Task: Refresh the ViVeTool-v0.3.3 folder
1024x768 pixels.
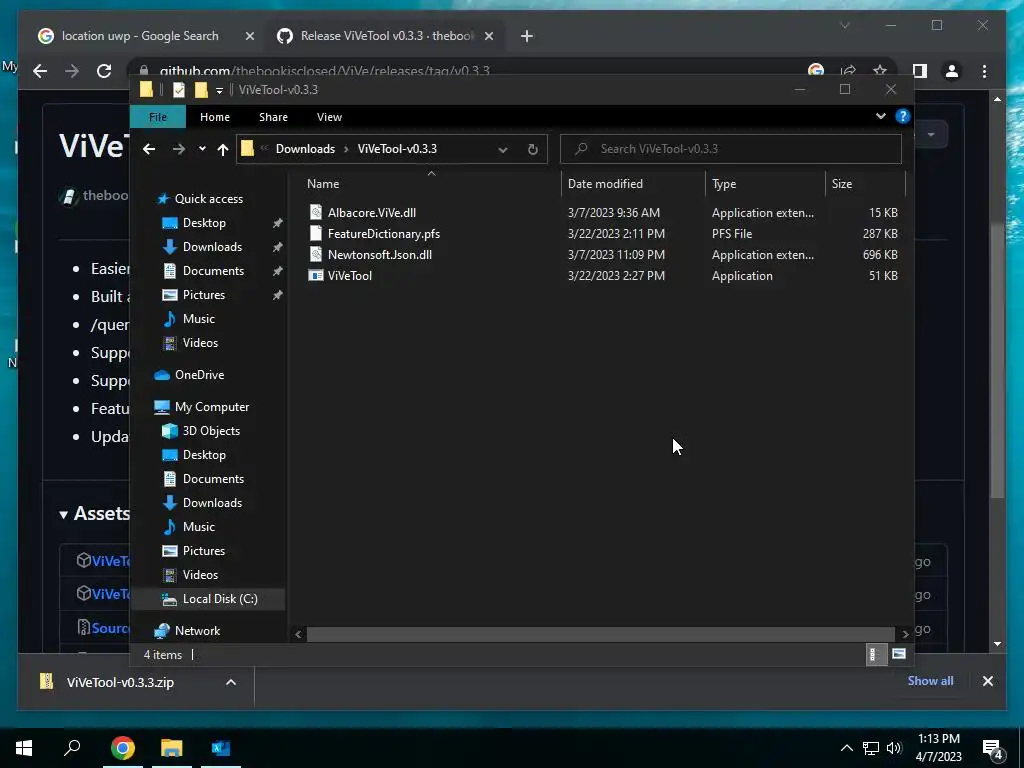Action: [533, 150]
